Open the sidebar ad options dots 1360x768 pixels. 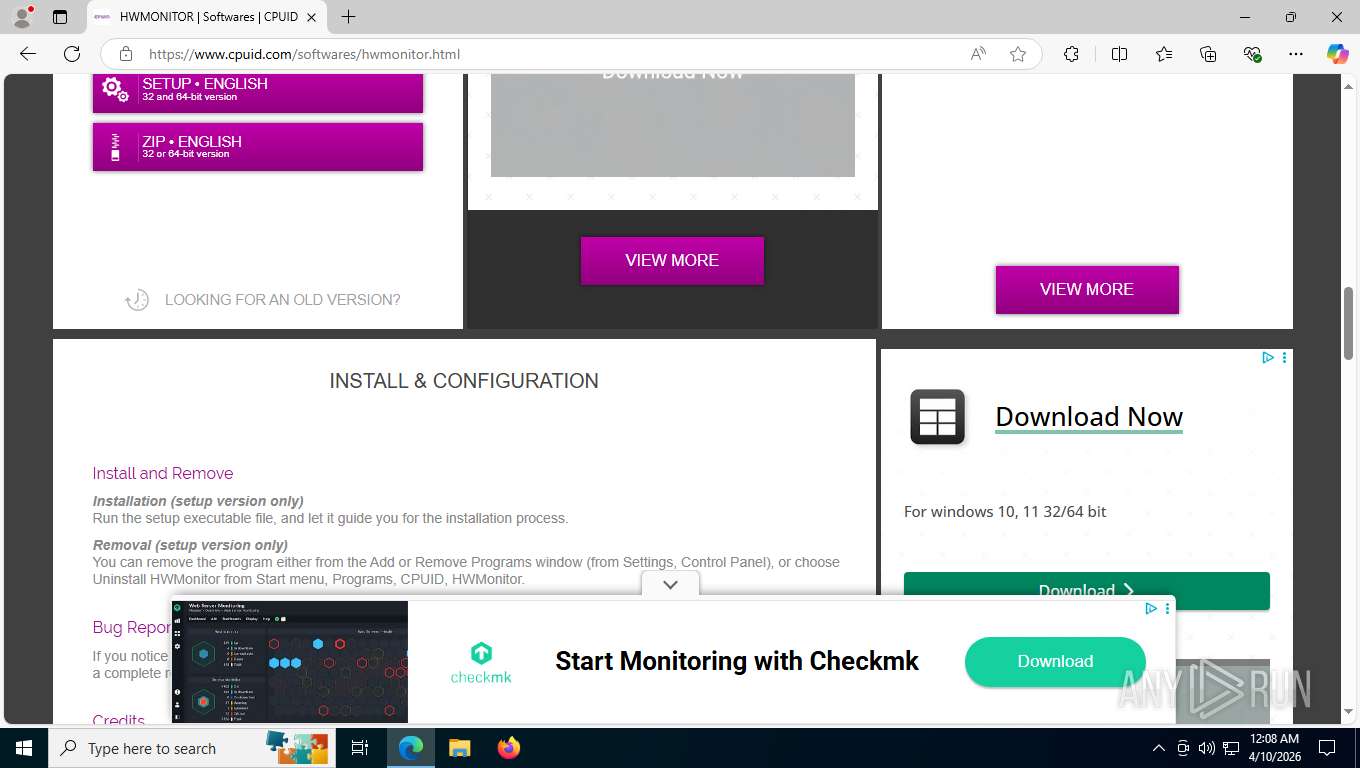click(1284, 357)
